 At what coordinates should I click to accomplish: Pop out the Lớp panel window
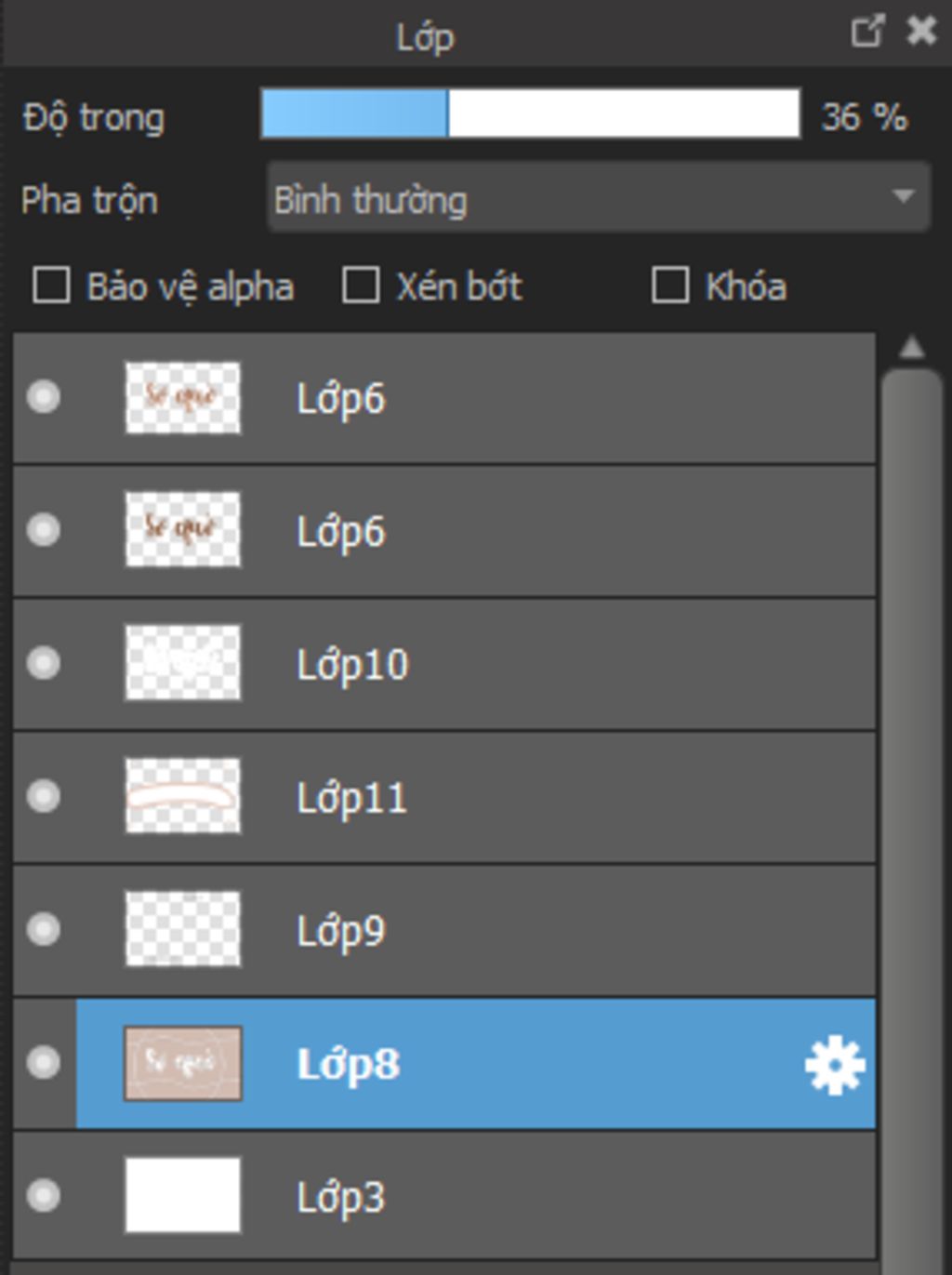pyautogui.click(x=866, y=32)
